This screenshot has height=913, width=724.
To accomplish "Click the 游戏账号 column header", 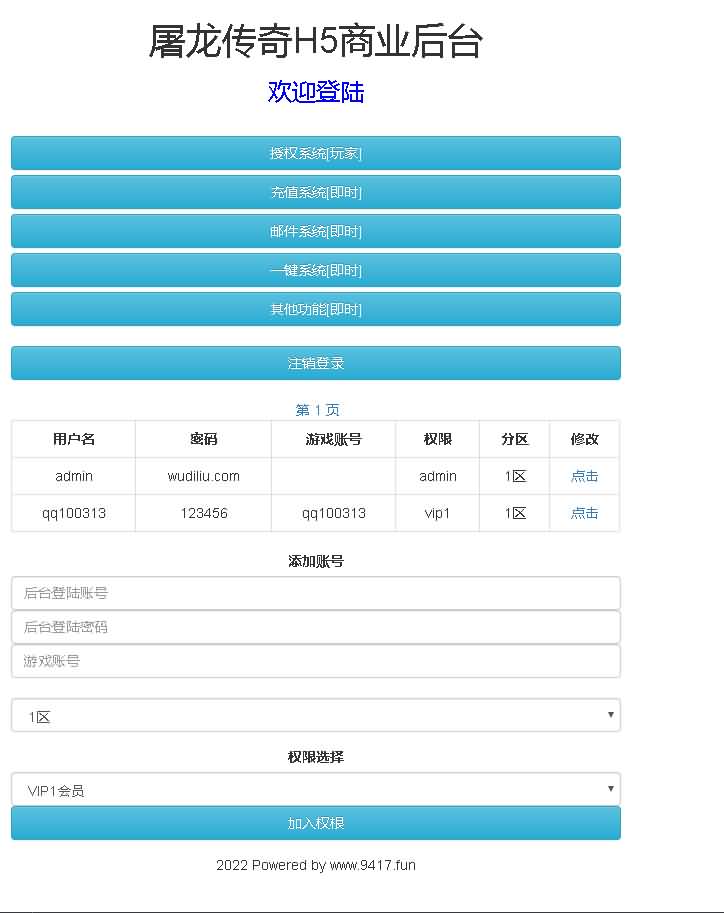I will [333, 439].
